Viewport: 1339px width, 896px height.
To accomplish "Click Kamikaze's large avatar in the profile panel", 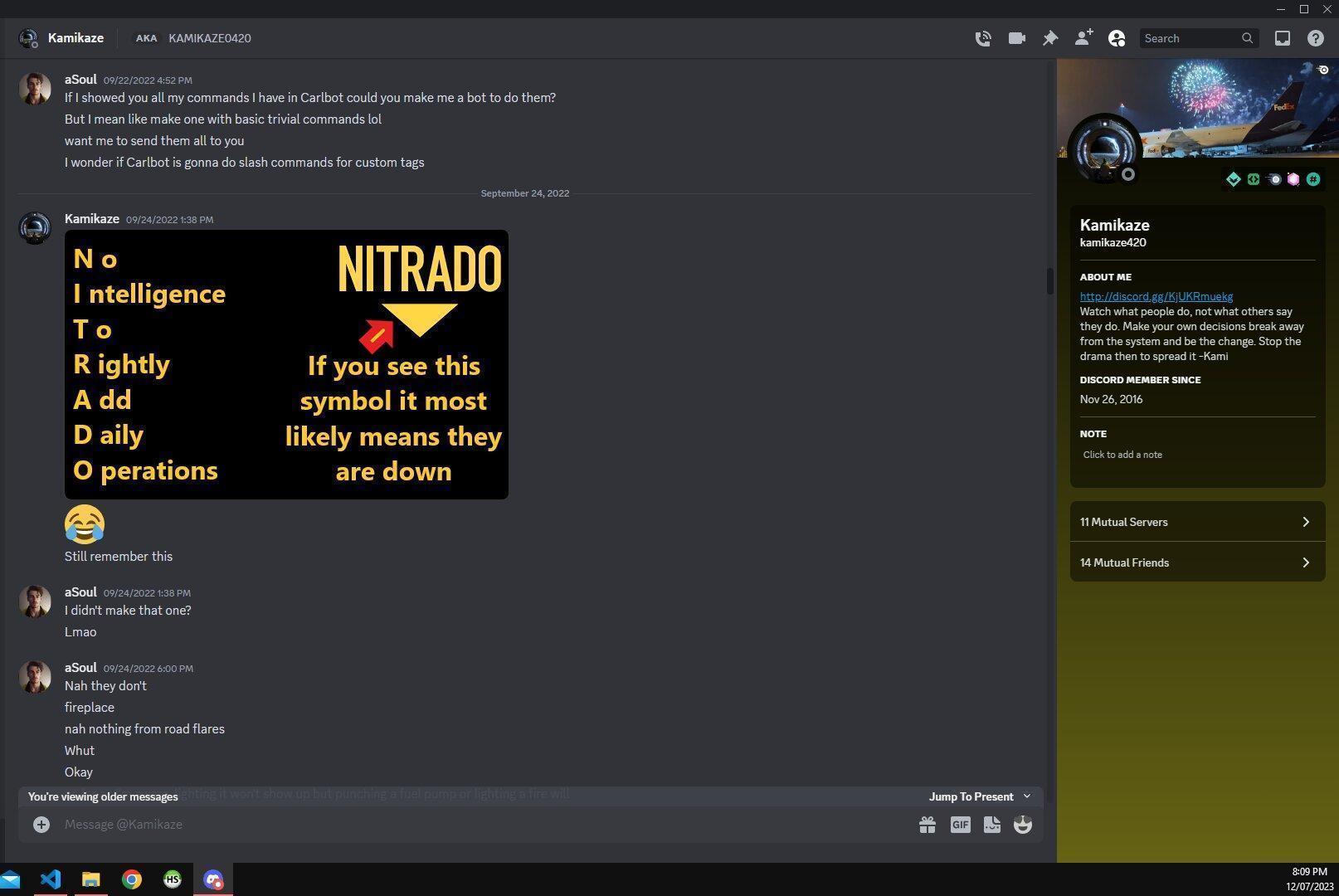I will (1104, 149).
